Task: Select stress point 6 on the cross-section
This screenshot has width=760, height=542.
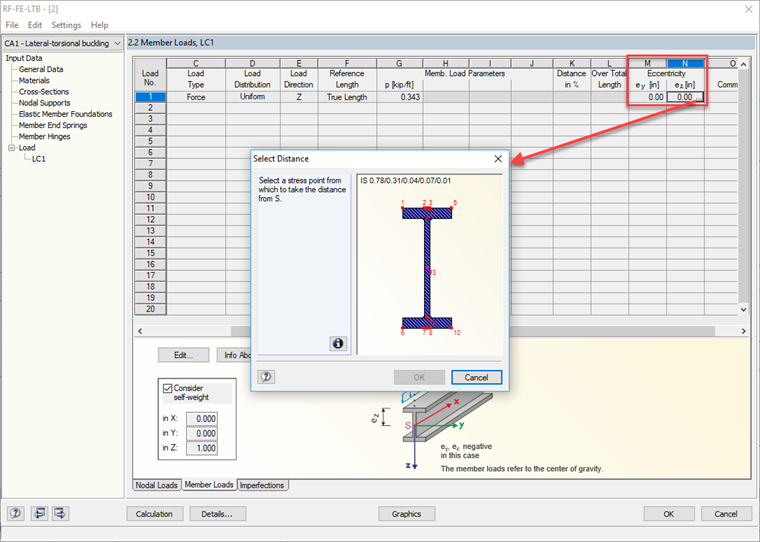Action: coord(403,330)
